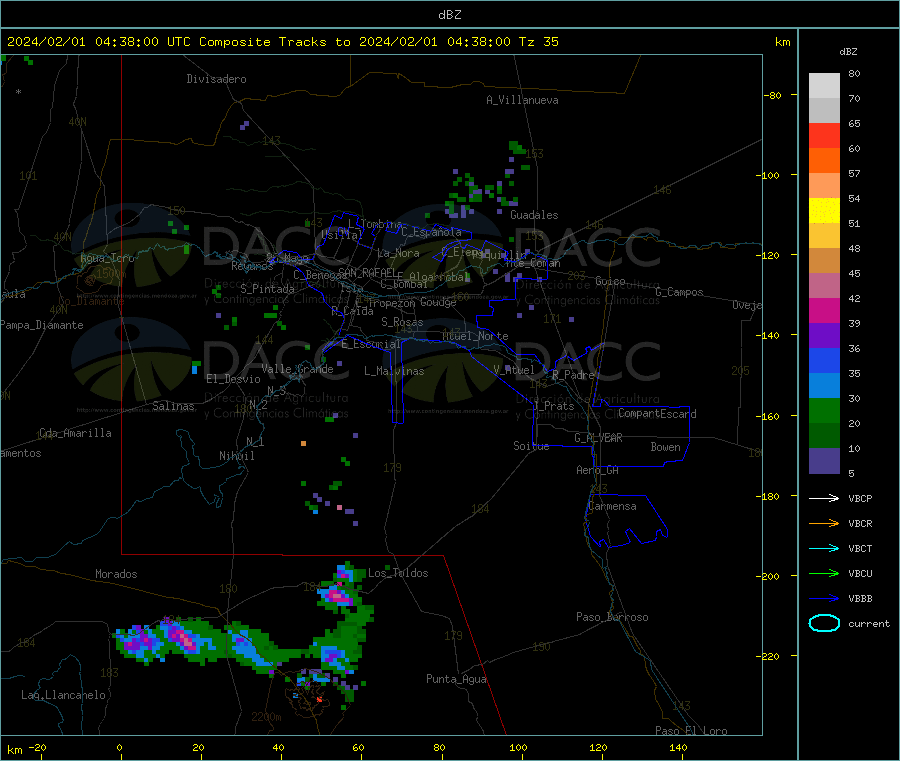This screenshot has width=900, height=761.
Task: Click the Guadales map label
Action: pos(534,215)
